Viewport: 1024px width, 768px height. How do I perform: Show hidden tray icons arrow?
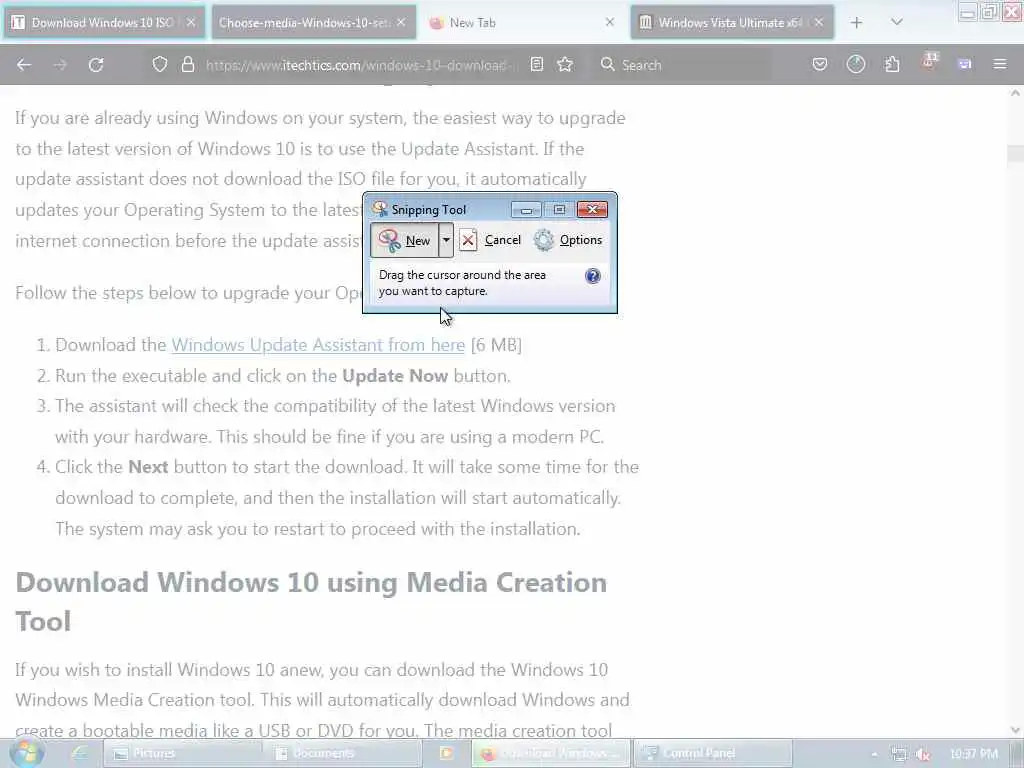pos(874,754)
